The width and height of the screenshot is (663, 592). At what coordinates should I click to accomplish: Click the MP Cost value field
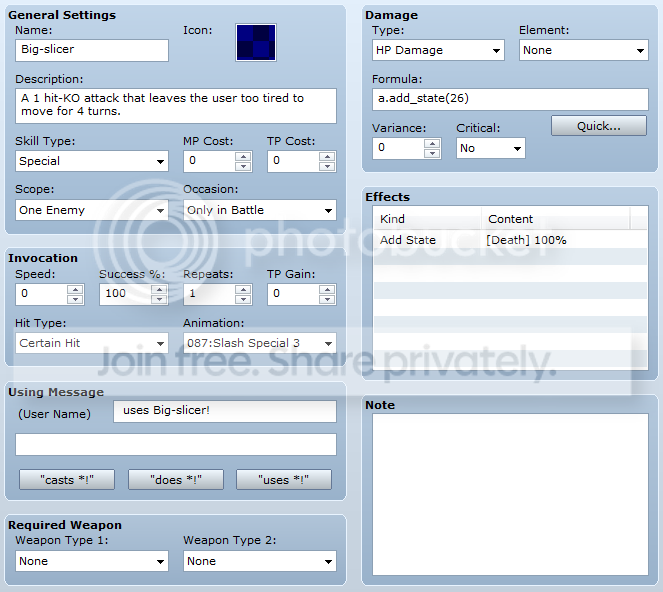[x=210, y=161]
